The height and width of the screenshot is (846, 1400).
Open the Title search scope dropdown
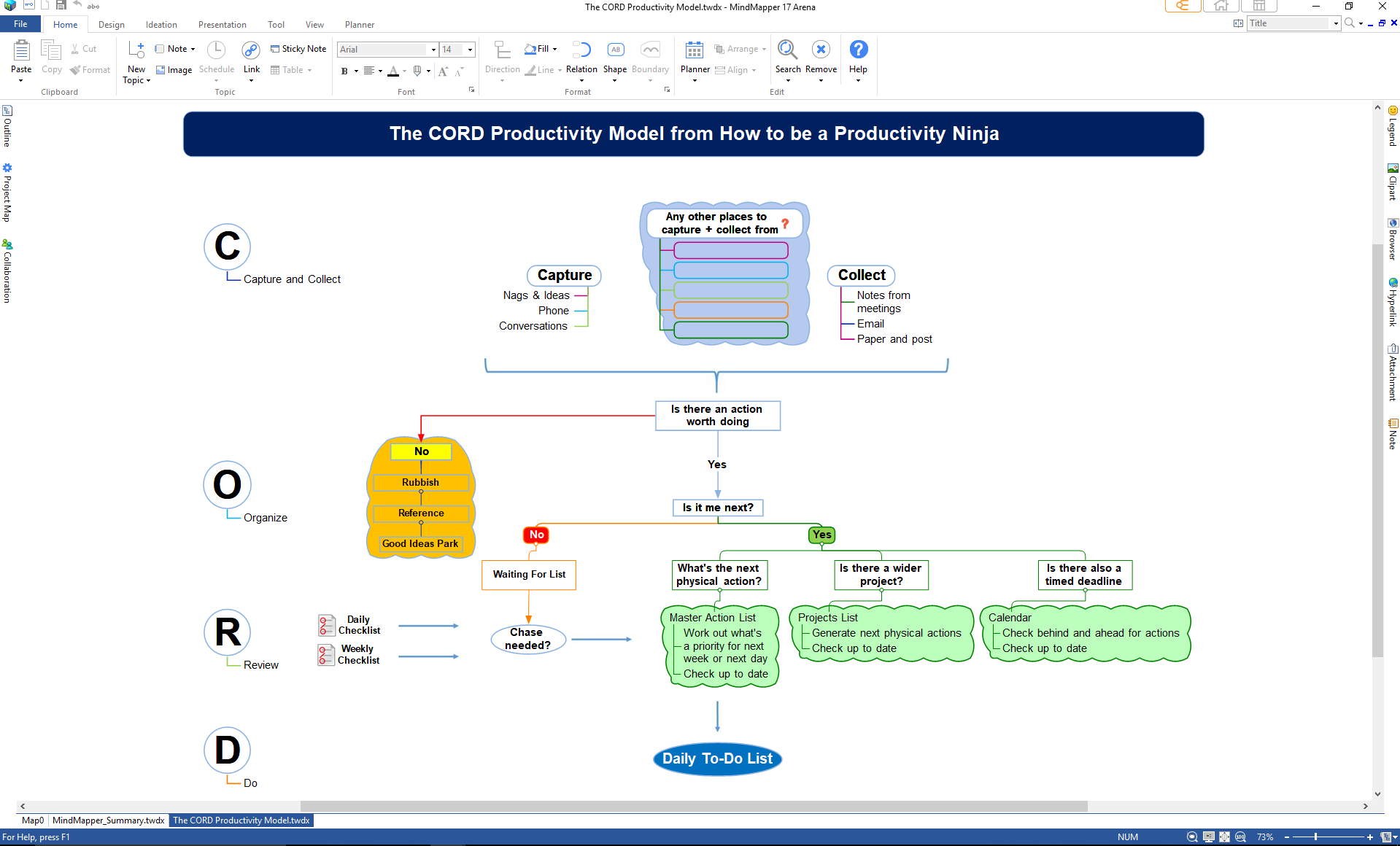click(1336, 23)
